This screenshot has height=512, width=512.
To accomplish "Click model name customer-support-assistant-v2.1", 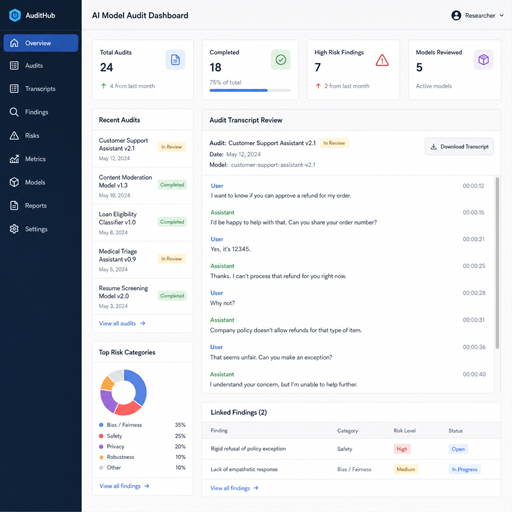I will 273,165.
